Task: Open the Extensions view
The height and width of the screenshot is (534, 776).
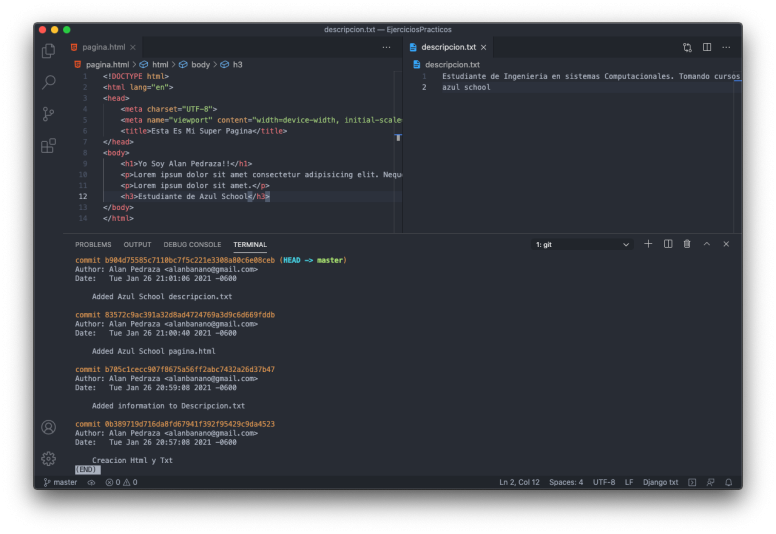Action: pos(48,146)
